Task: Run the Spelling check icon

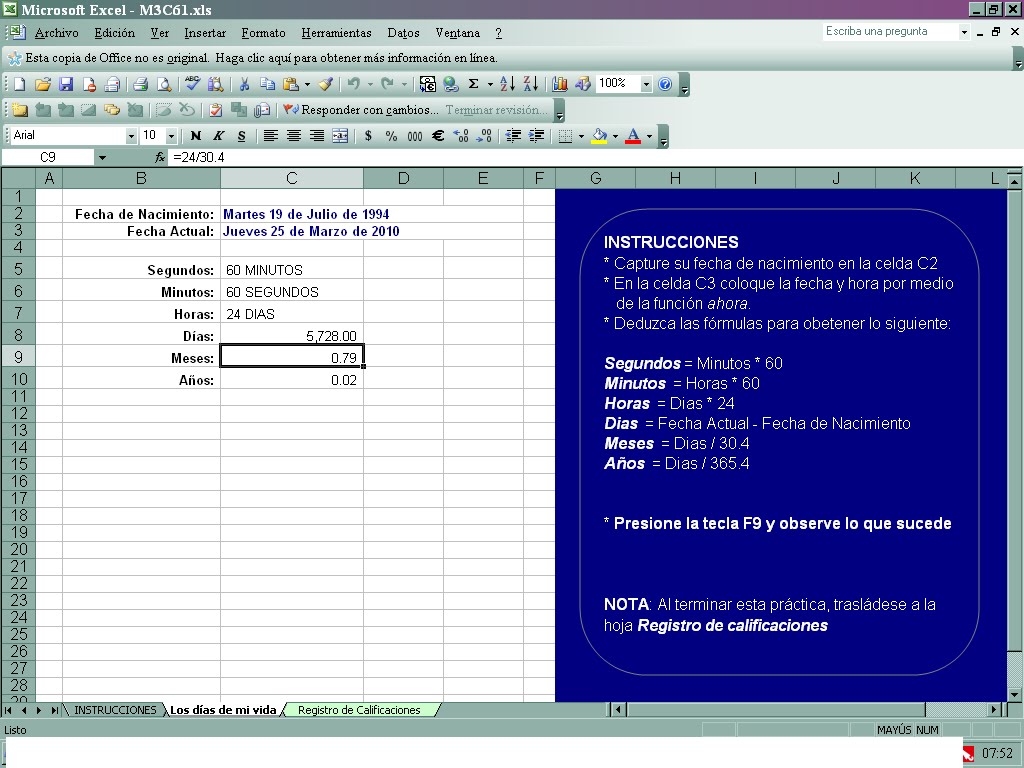Action: pyautogui.click(x=190, y=84)
